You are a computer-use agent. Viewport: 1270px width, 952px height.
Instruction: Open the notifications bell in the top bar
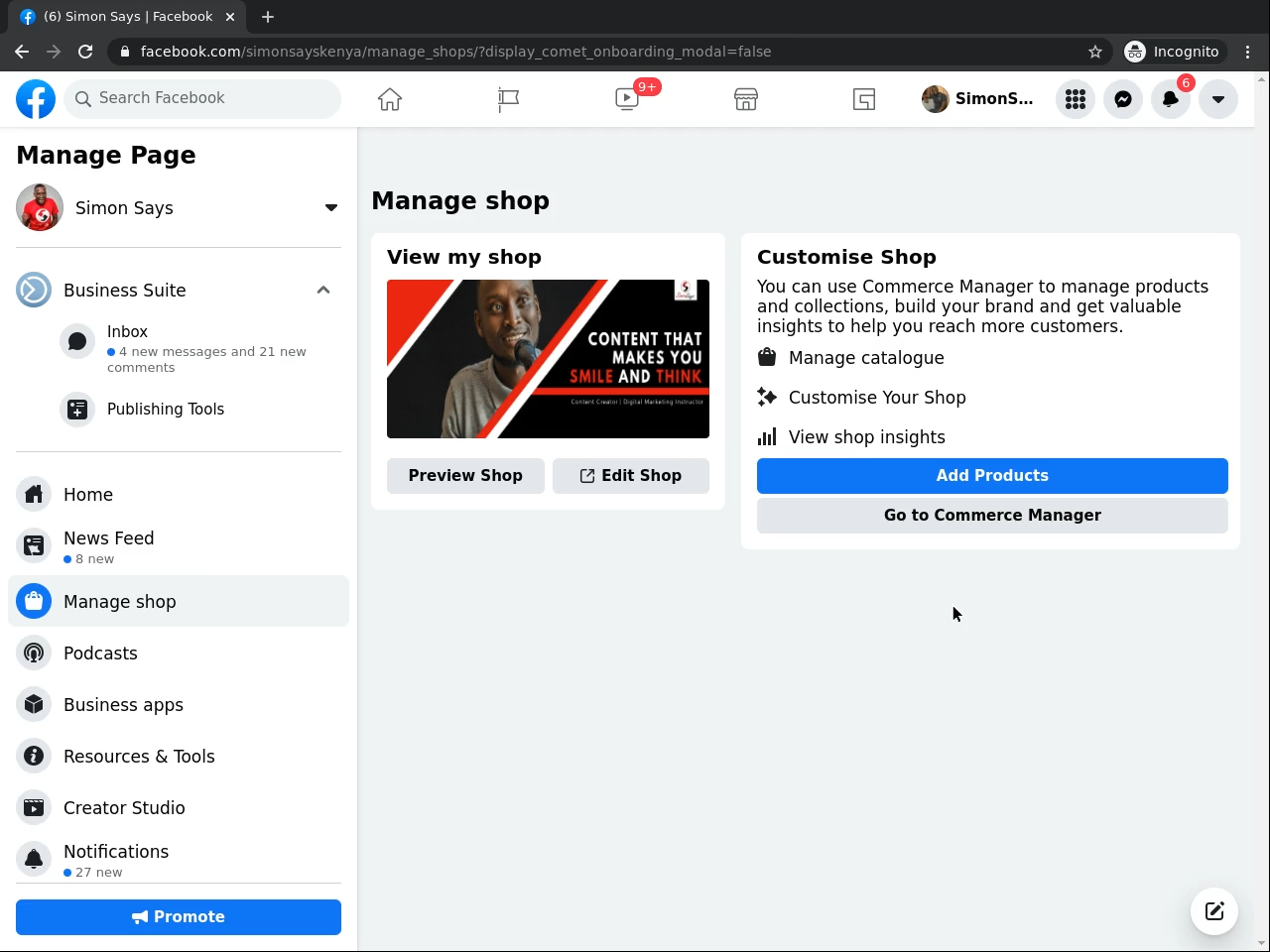click(1171, 99)
